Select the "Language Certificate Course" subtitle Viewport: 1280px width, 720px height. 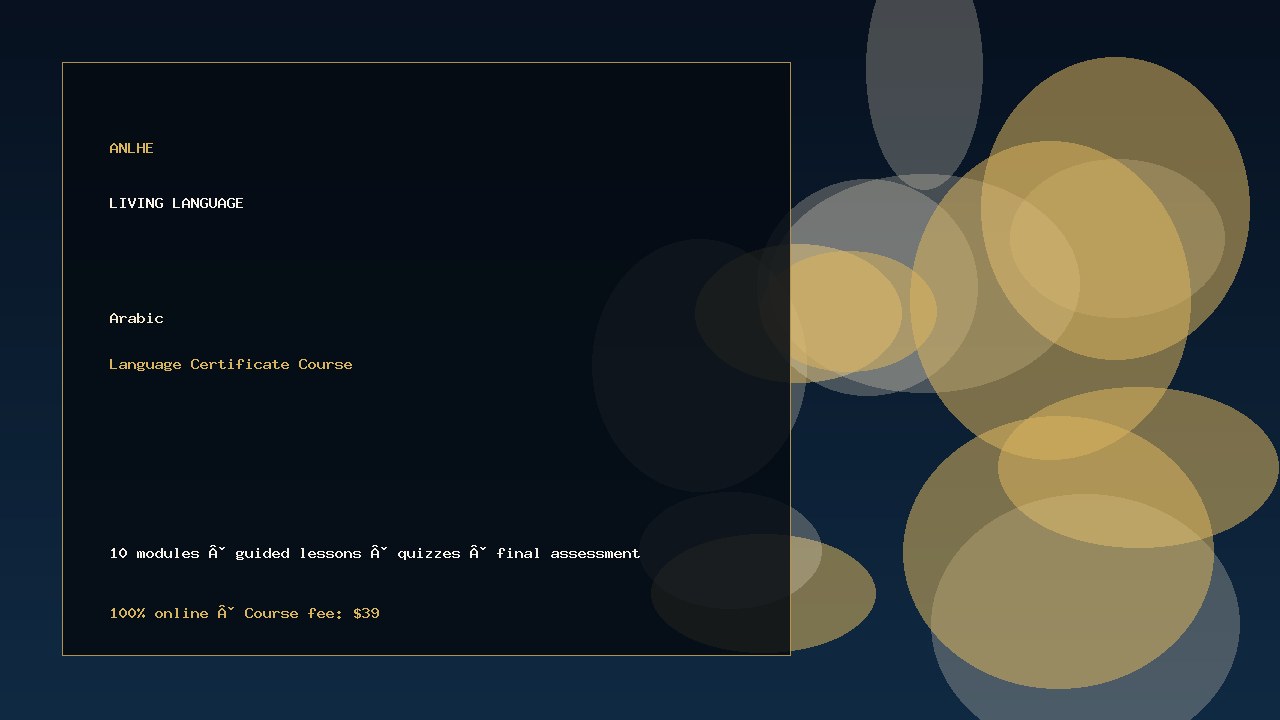tap(231, 364)
